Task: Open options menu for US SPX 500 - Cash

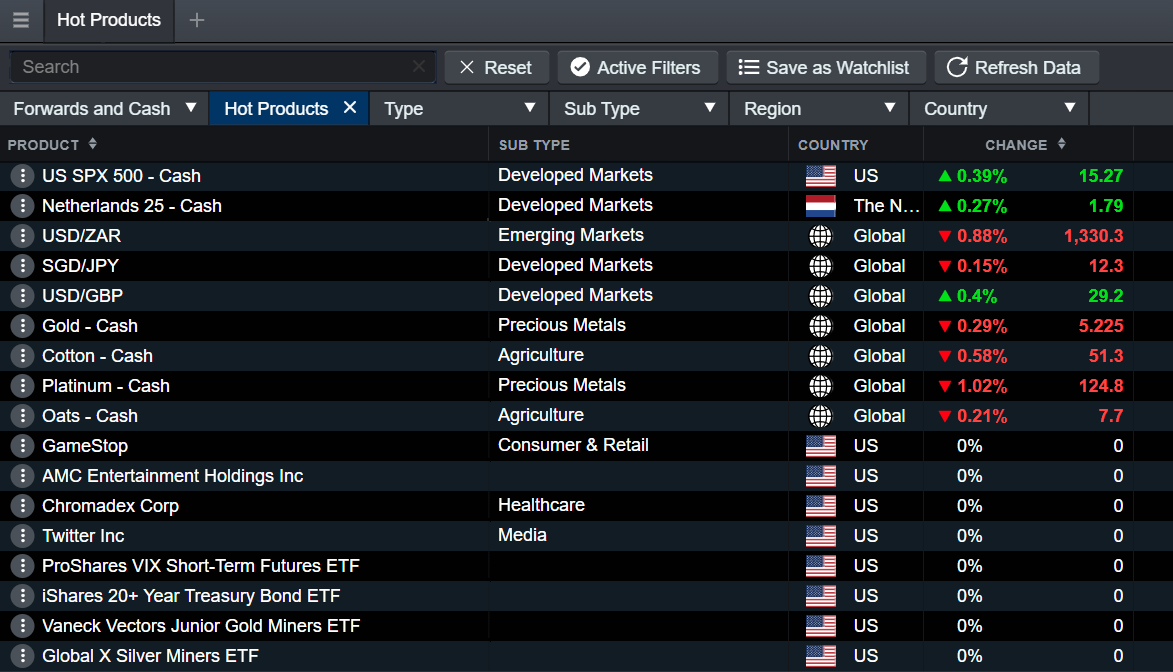Action: (x=22, y=176)
